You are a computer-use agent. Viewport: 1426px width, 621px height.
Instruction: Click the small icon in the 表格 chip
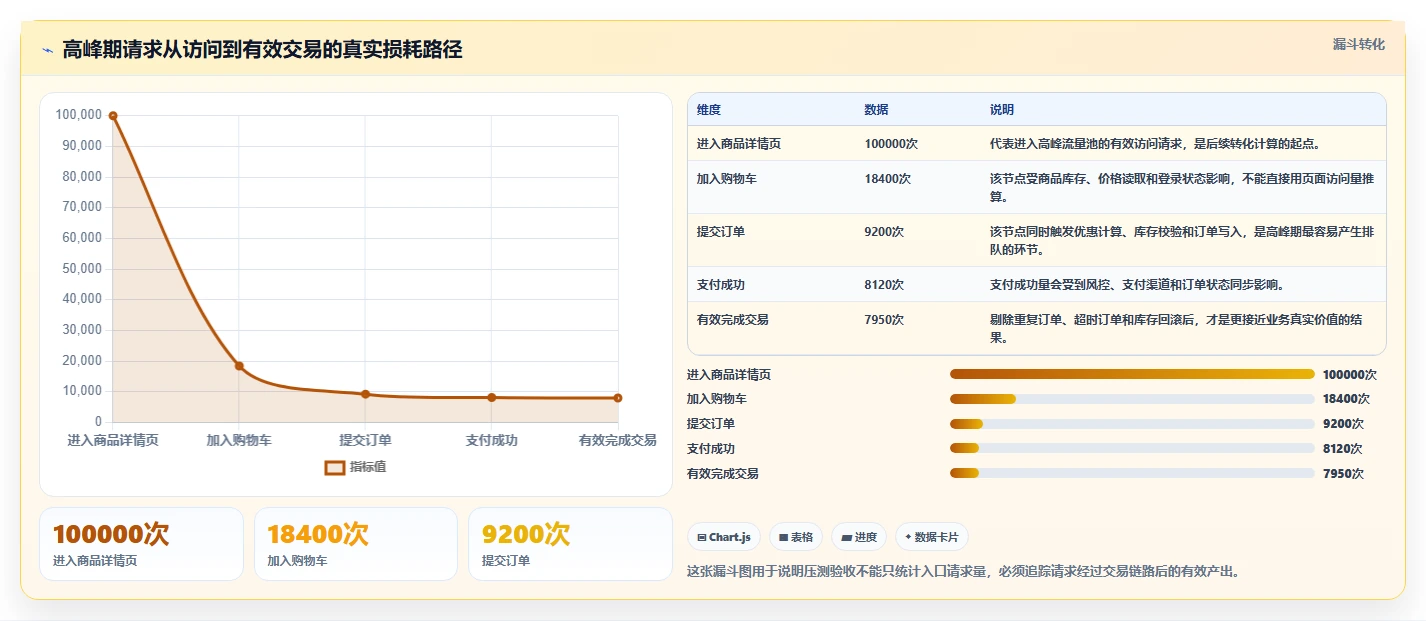pos(784,538)
